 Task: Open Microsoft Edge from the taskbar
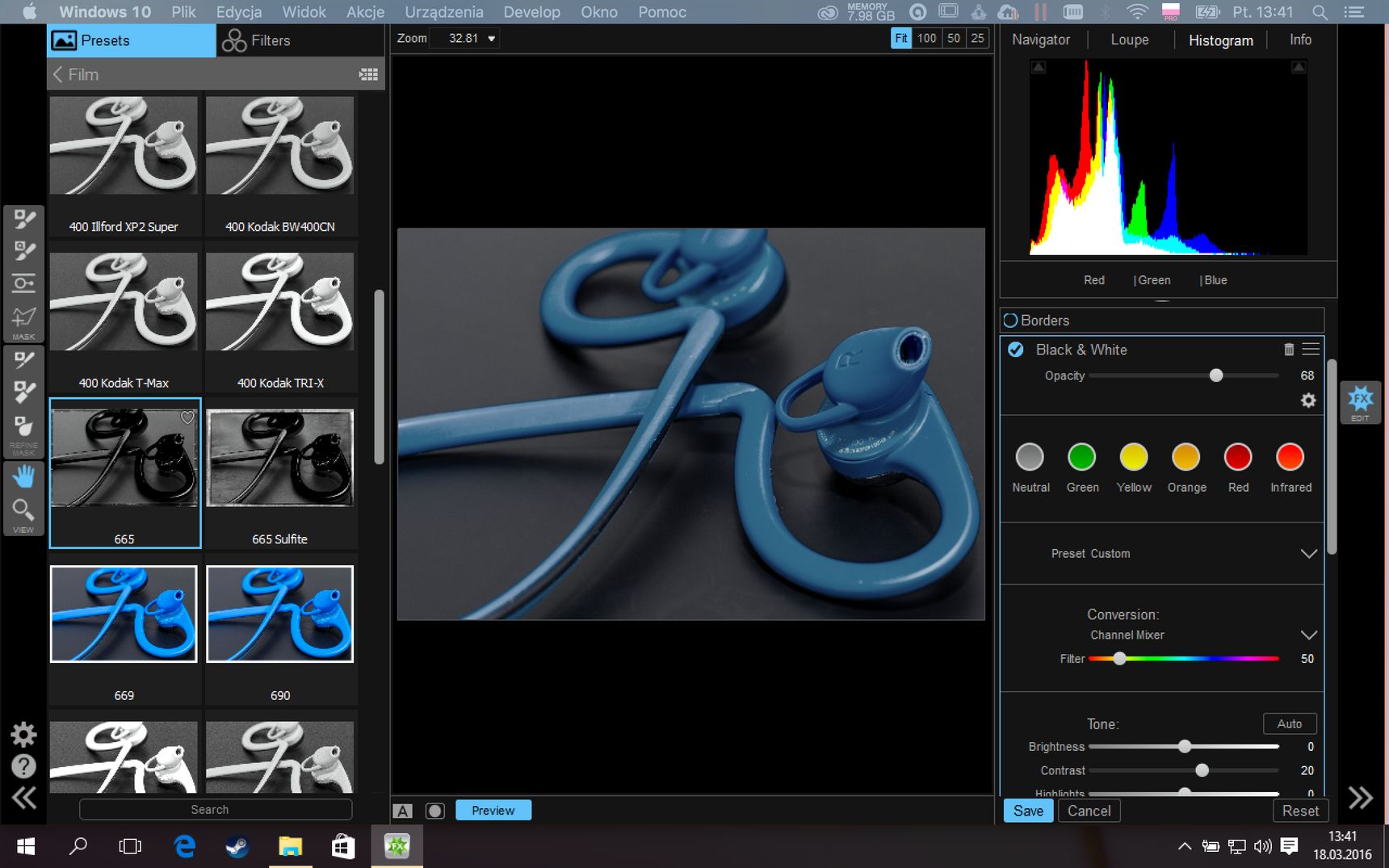(x=185, y=846)
